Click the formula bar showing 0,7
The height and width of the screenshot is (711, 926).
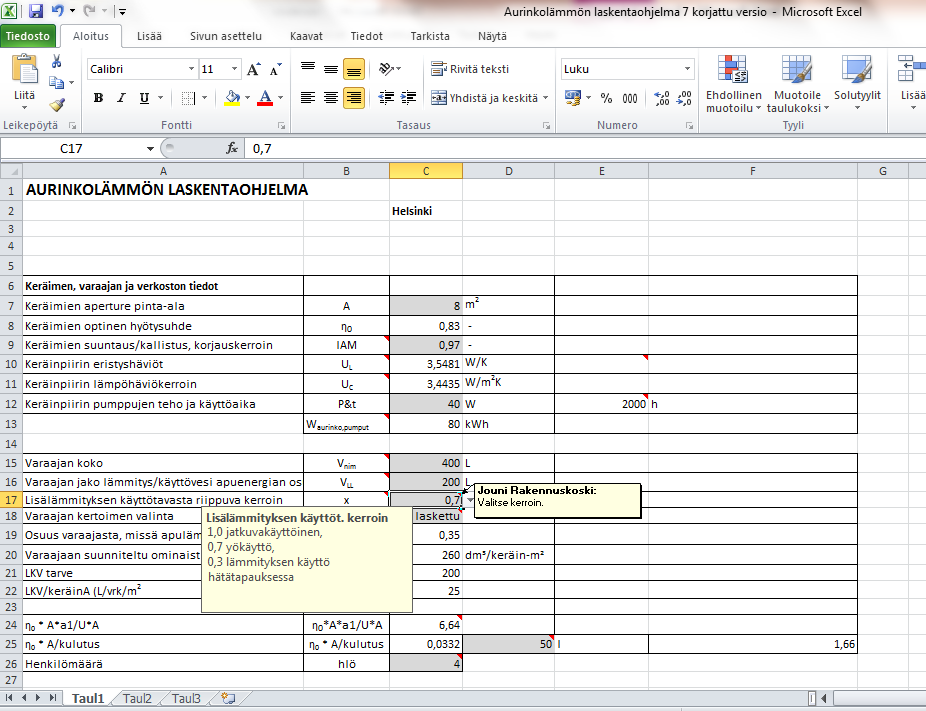click(x=585, y=148)
